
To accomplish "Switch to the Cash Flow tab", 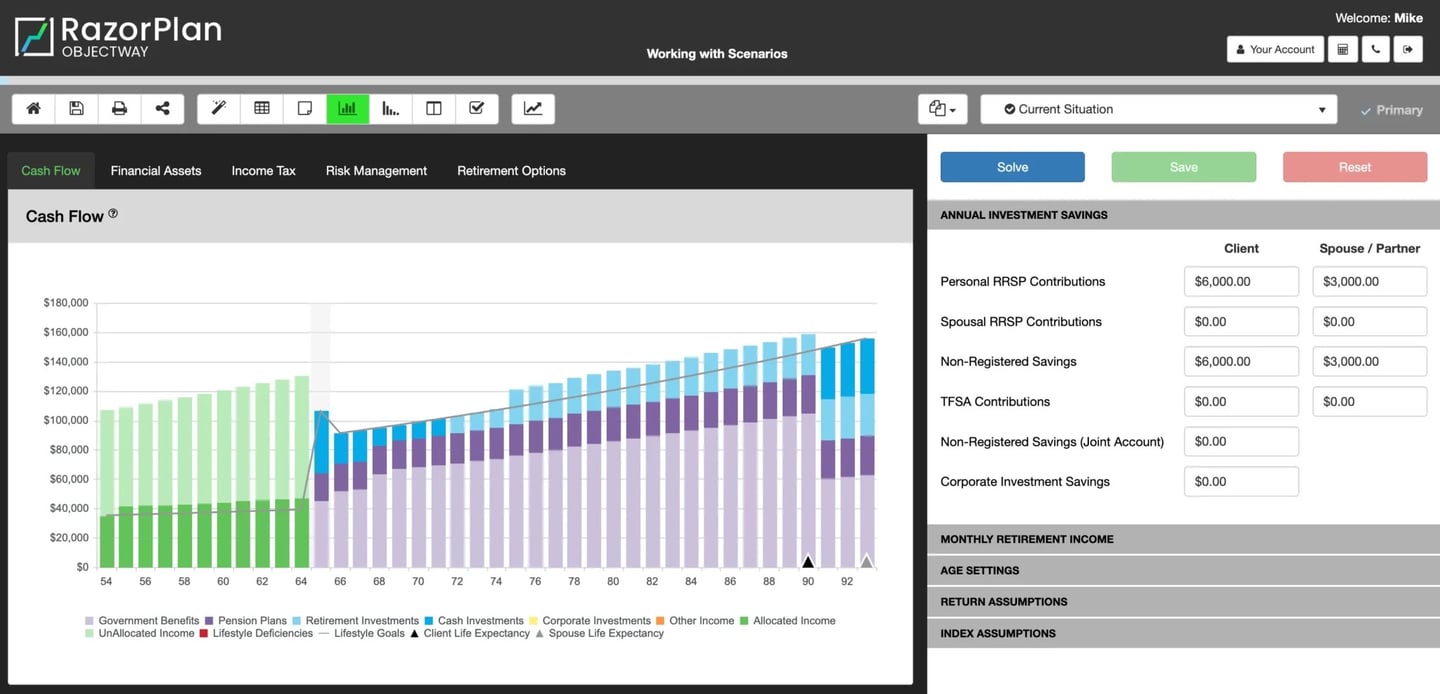I will coord(51,171).
